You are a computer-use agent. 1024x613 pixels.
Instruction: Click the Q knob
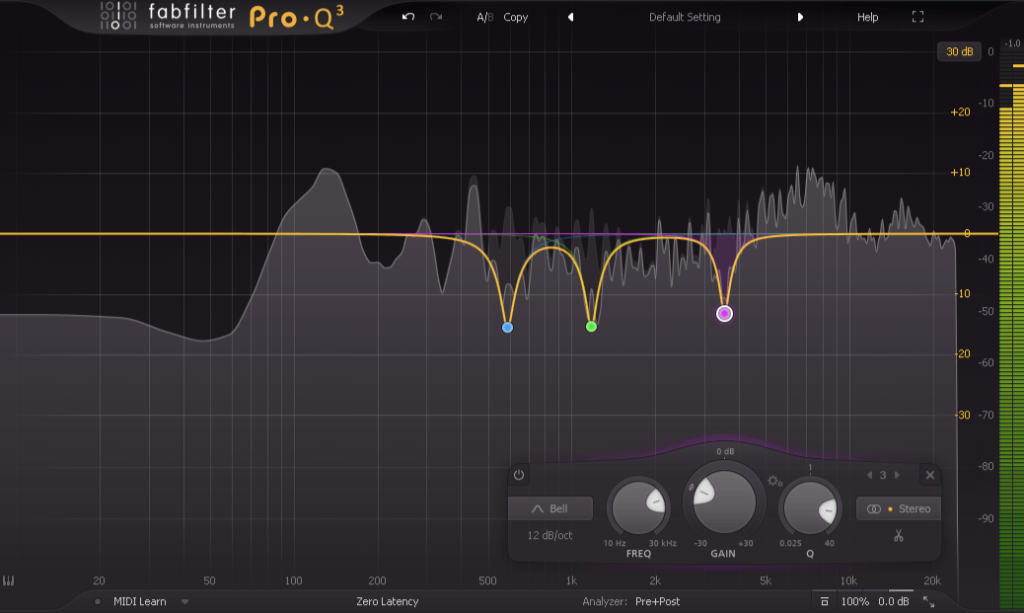810,507
